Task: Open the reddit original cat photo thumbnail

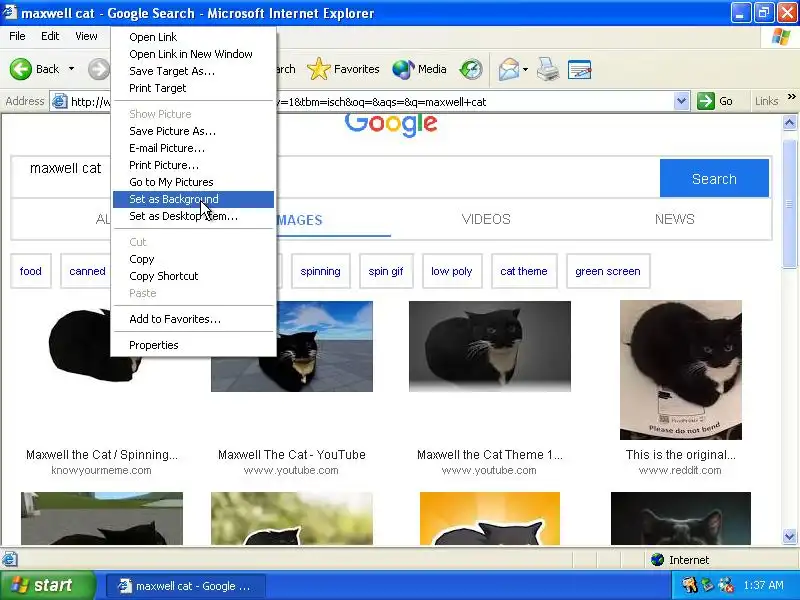Action: [681, 370]
